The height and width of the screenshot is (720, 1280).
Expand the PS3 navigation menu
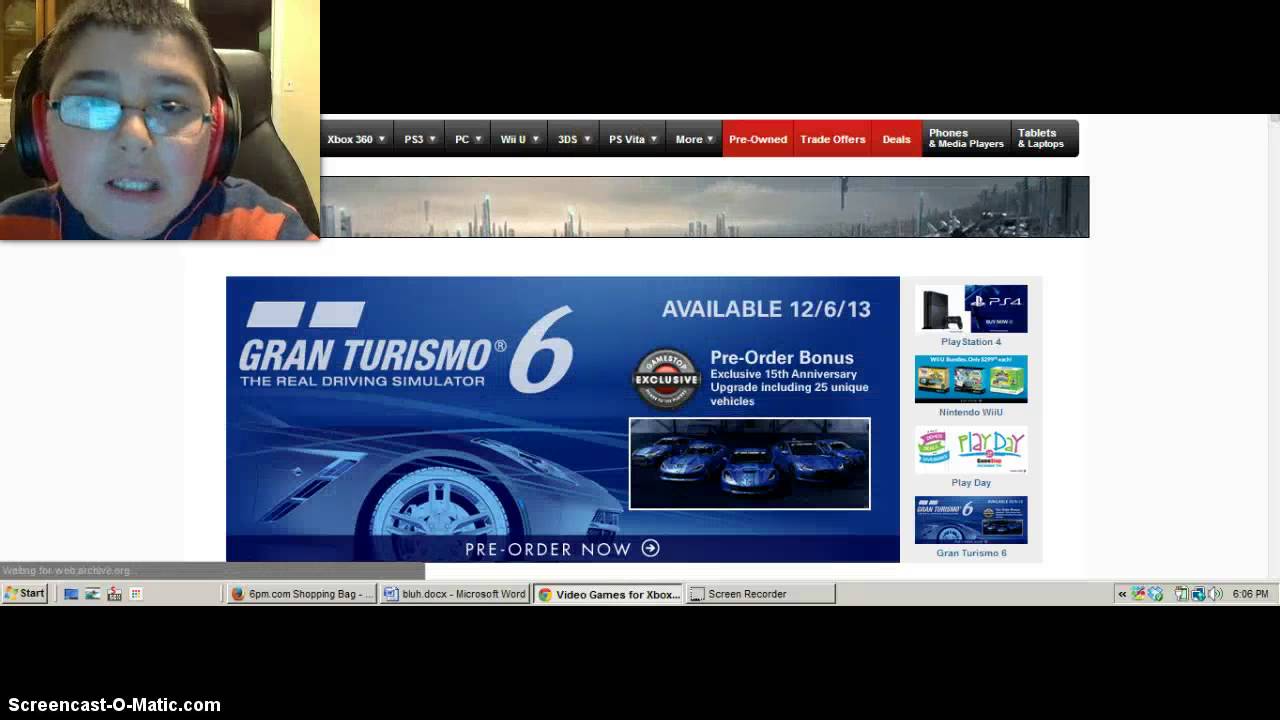pos(420,139)
